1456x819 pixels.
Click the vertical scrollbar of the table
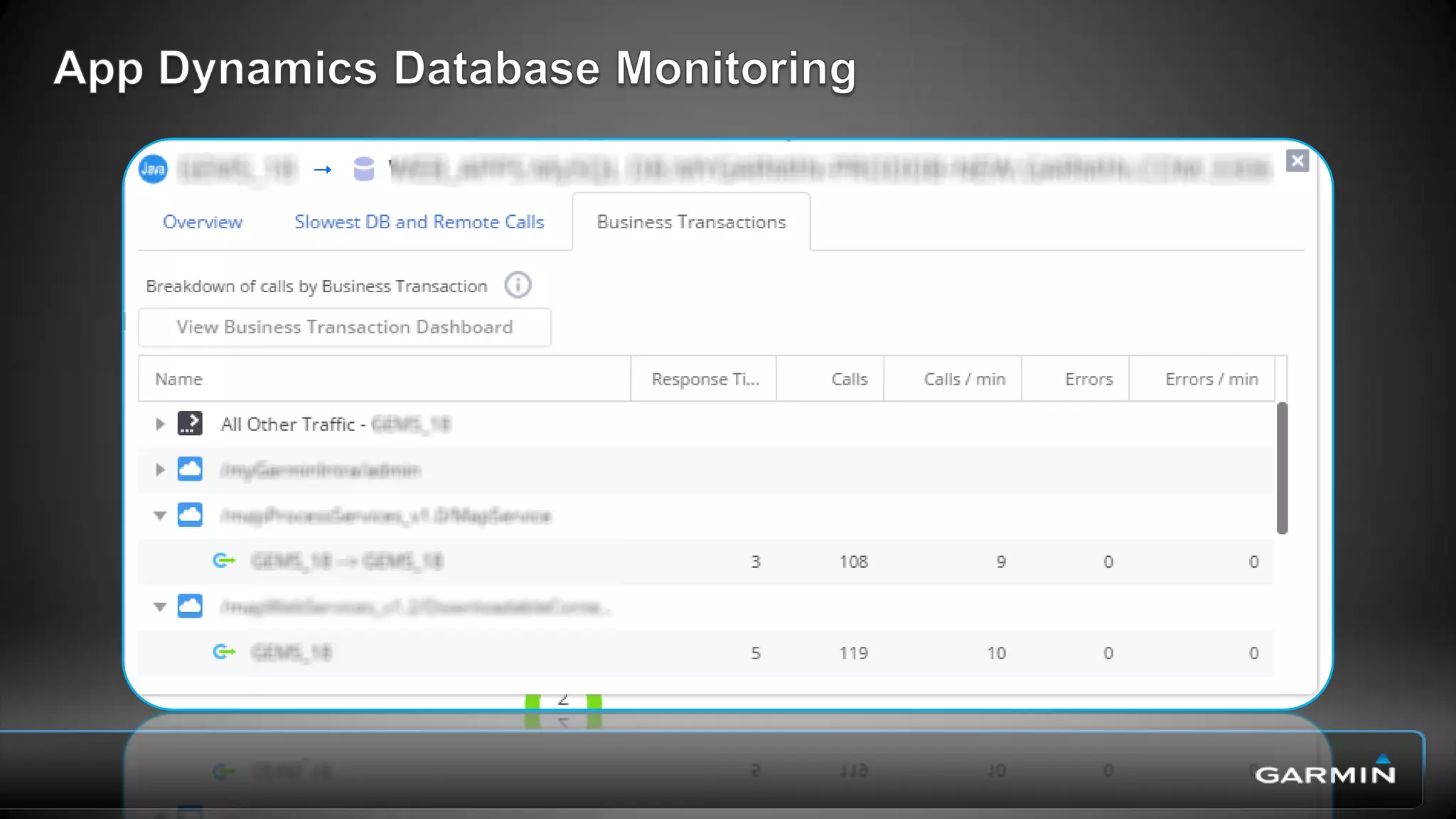click(x=1282, y=468)
